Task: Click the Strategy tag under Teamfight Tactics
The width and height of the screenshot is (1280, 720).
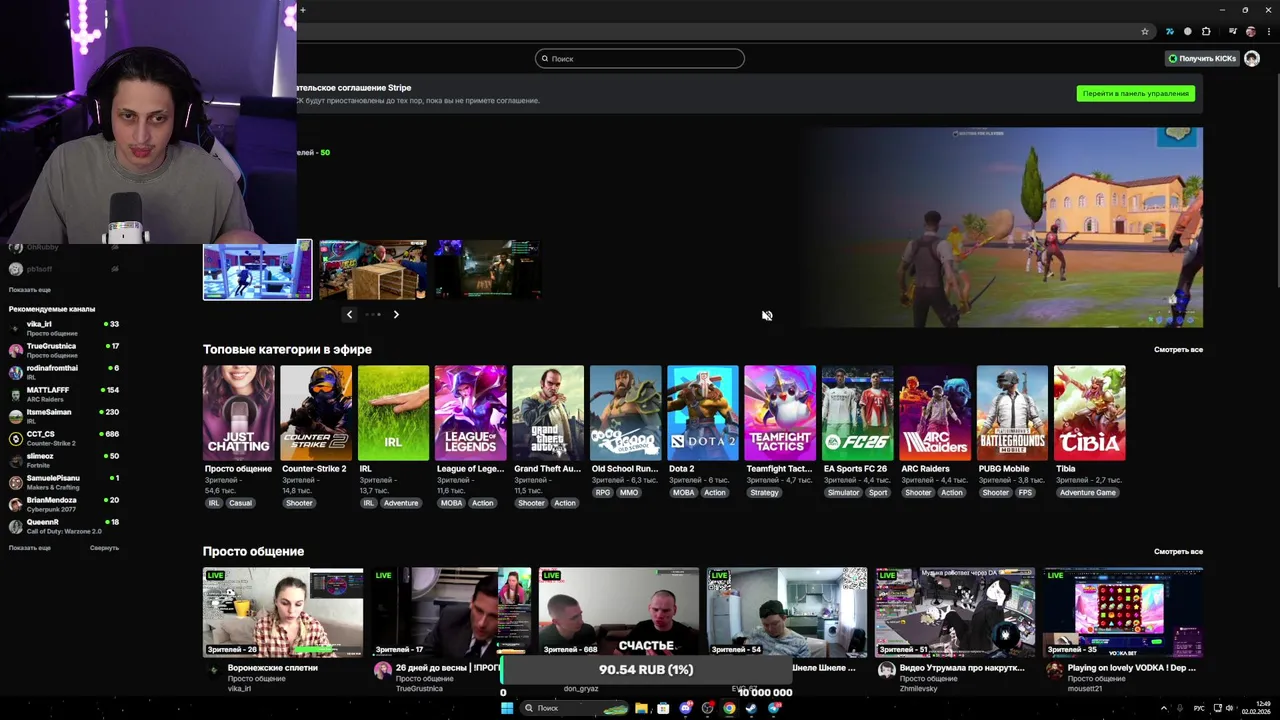Action: (764, 492)
